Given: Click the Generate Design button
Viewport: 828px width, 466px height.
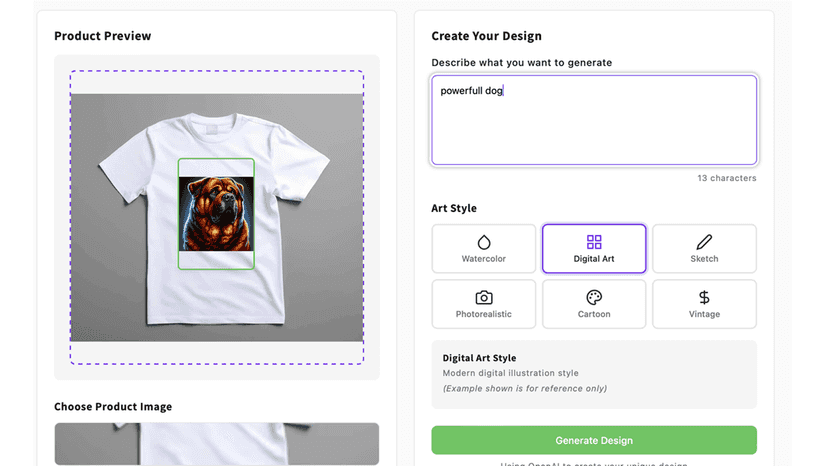Looking at the screenshot, I should coord(594,440).
